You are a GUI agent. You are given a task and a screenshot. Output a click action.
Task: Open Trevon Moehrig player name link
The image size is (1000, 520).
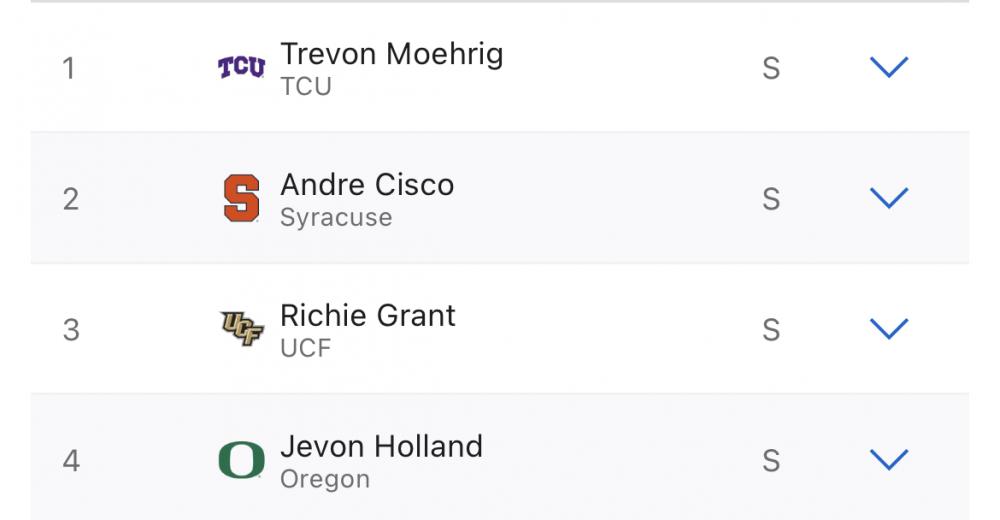[391, 54]
